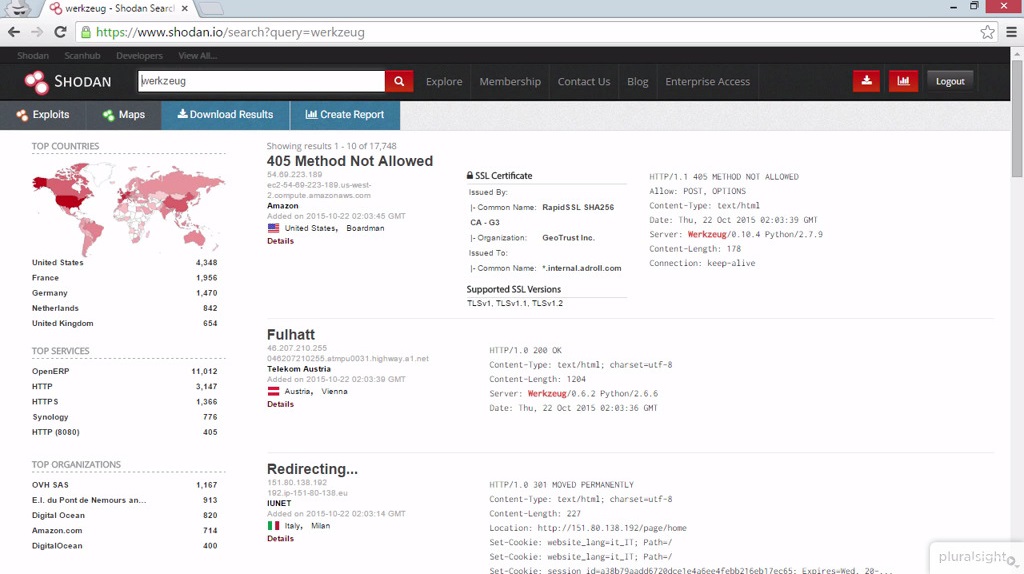Click Milan city link
The width and height of the screenshot is (1024, 574).
click(320, 526)
